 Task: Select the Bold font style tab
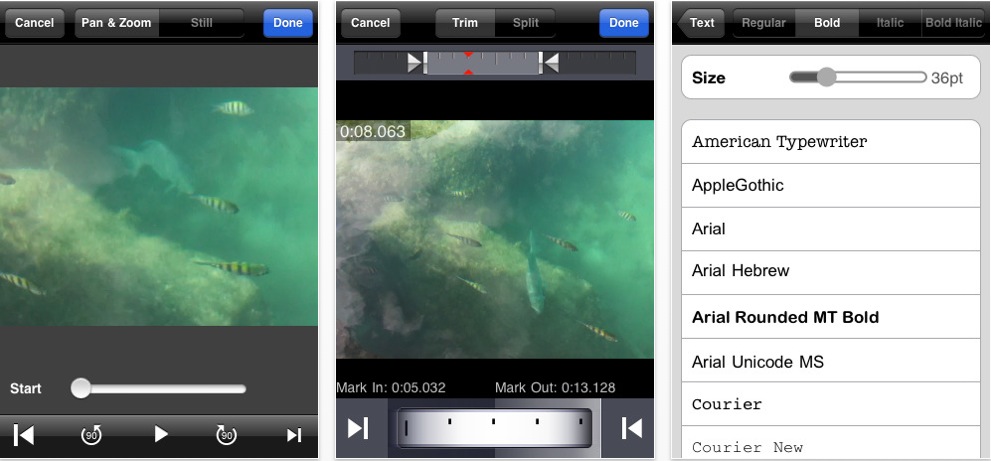(x=827, y=23)
